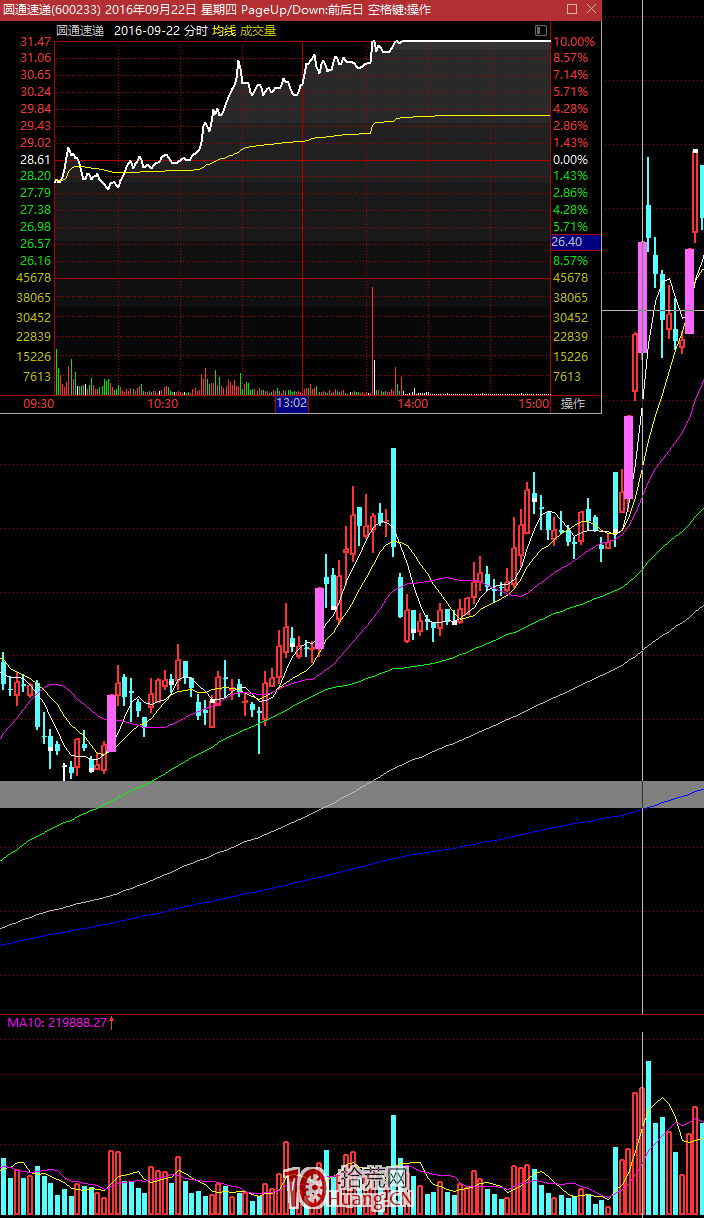Click the 操作 button in the popup corner

tap(573, 404)
